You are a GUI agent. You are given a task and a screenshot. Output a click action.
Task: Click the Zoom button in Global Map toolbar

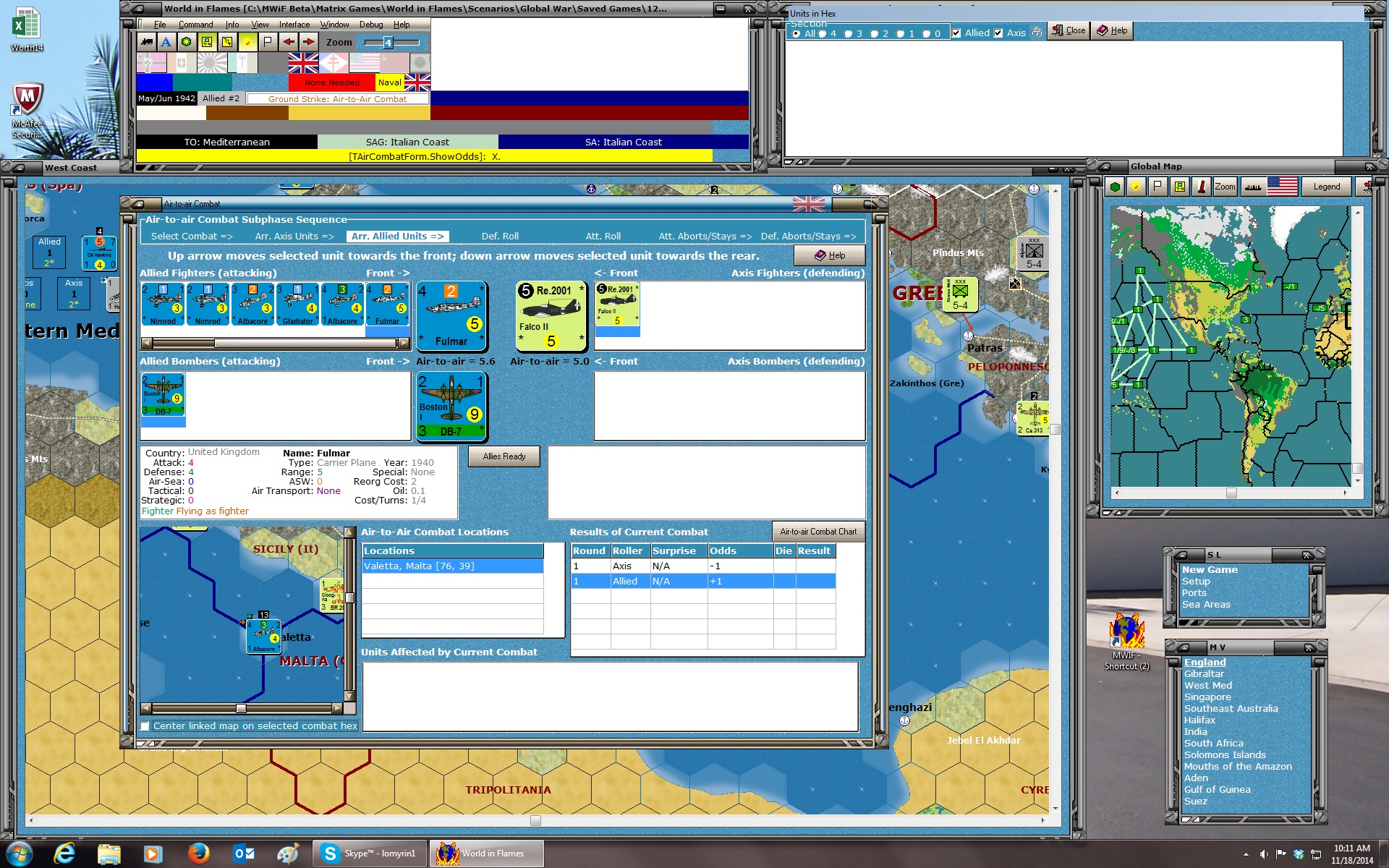1225,187
